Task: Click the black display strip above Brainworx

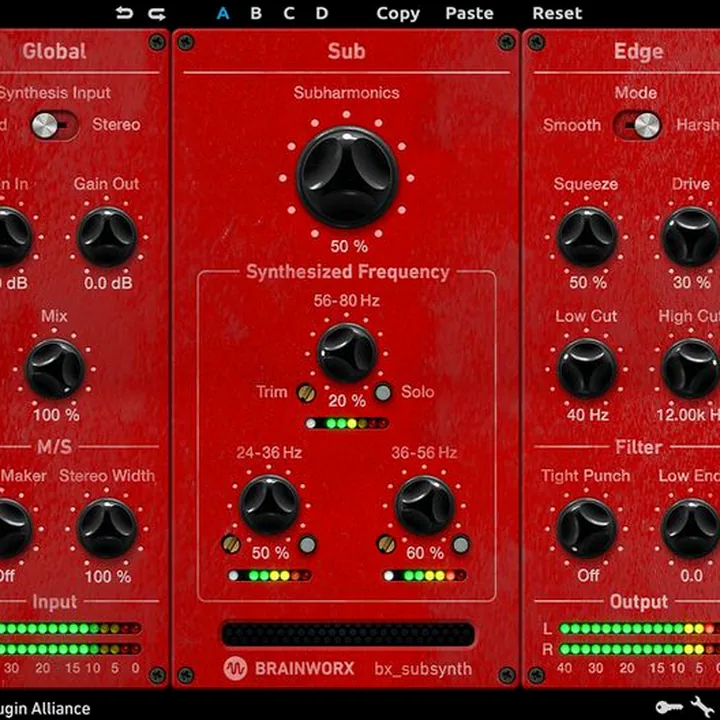Action: (x=348, y=634)
